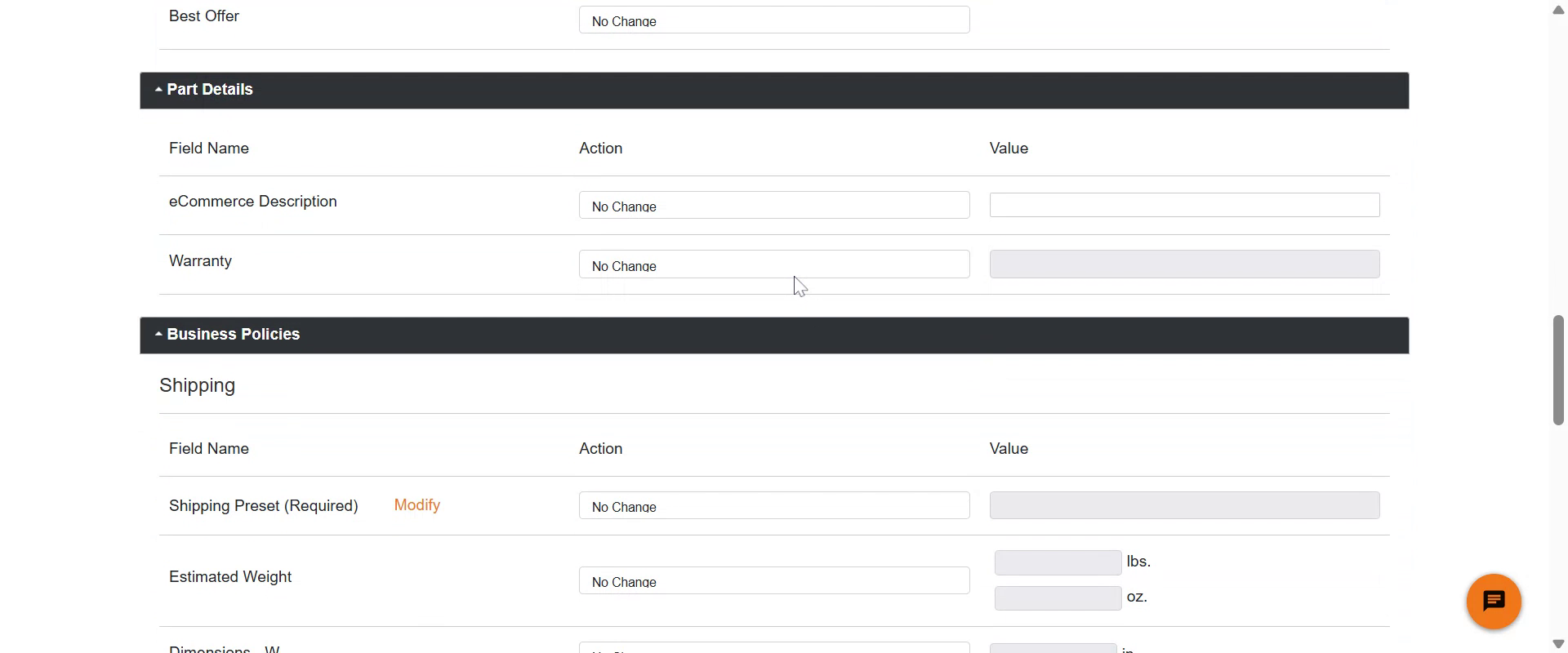
Task: Click the eCommerce Description value field
Action: pyautogui.click(x=1184, y=205)
